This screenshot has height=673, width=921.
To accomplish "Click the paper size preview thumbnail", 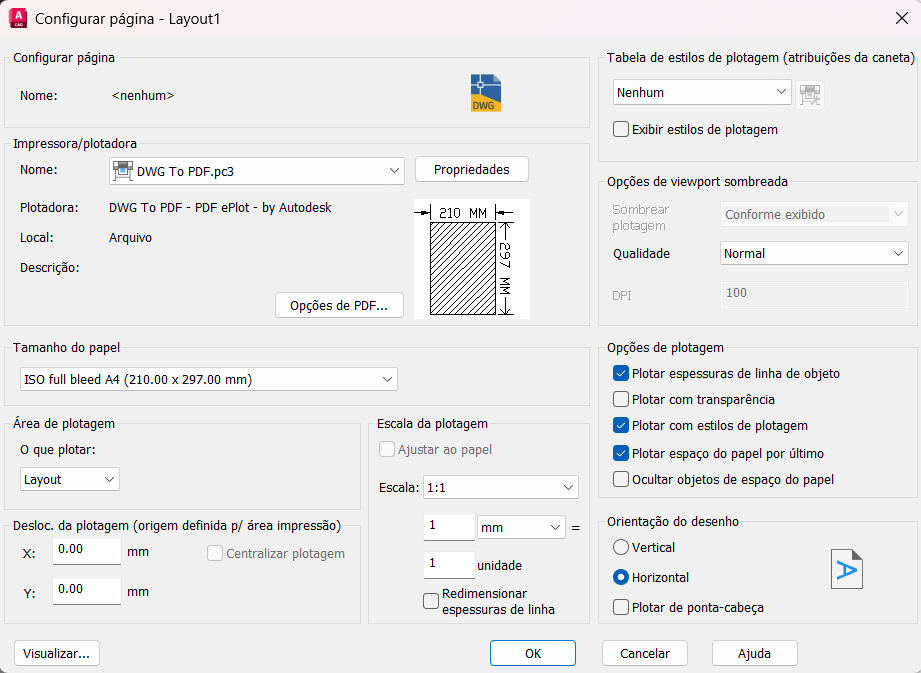I will (472, 259).
